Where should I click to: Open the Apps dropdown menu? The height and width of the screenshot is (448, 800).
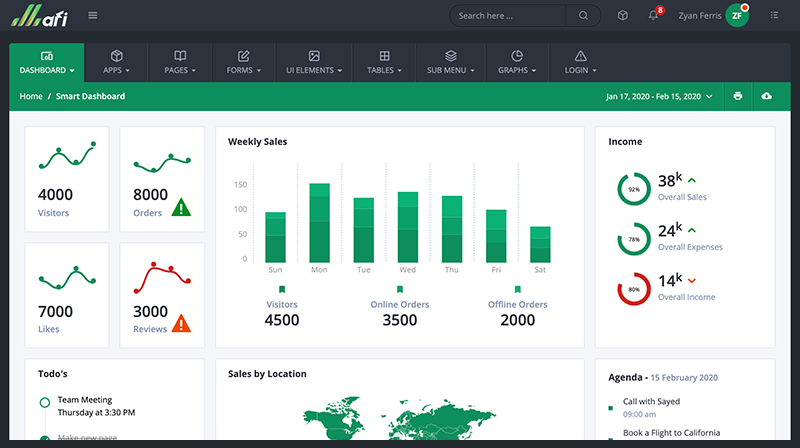116,62
